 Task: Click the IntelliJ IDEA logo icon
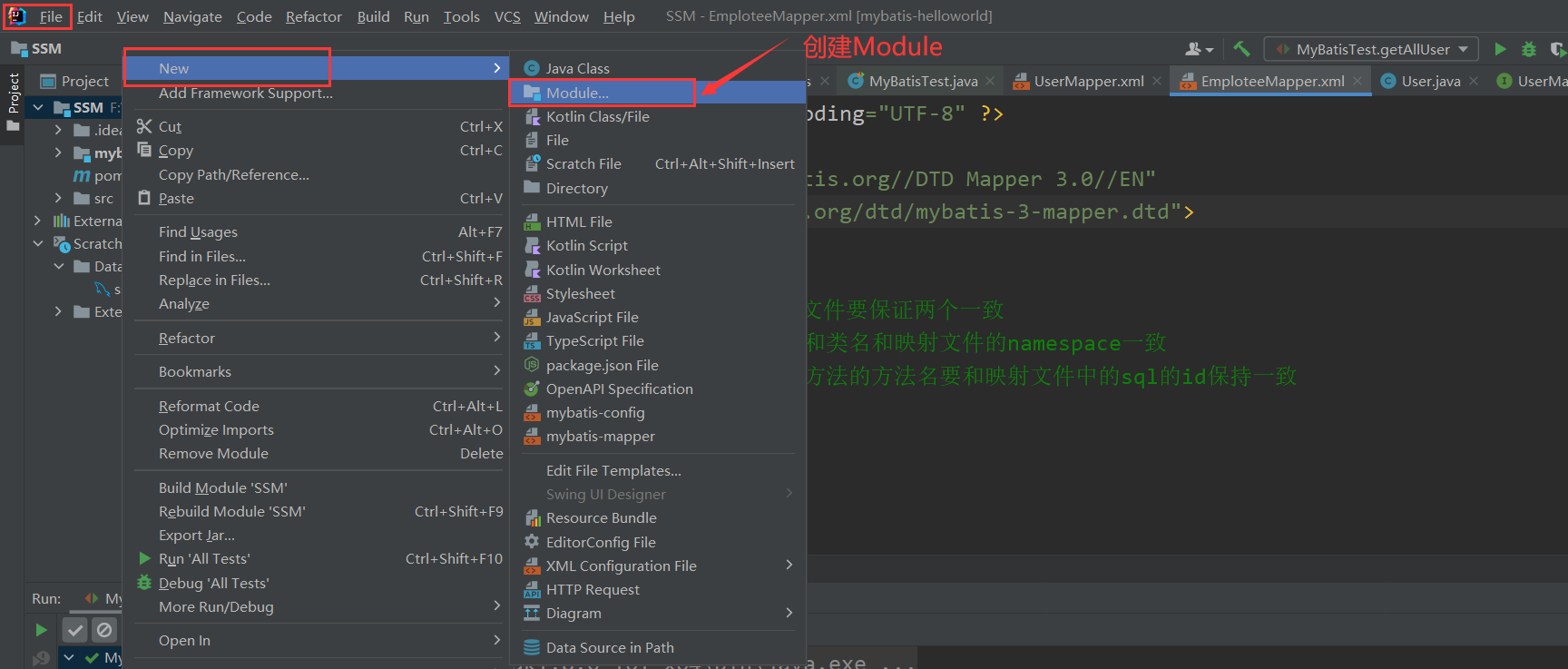[x=16, y=16]
